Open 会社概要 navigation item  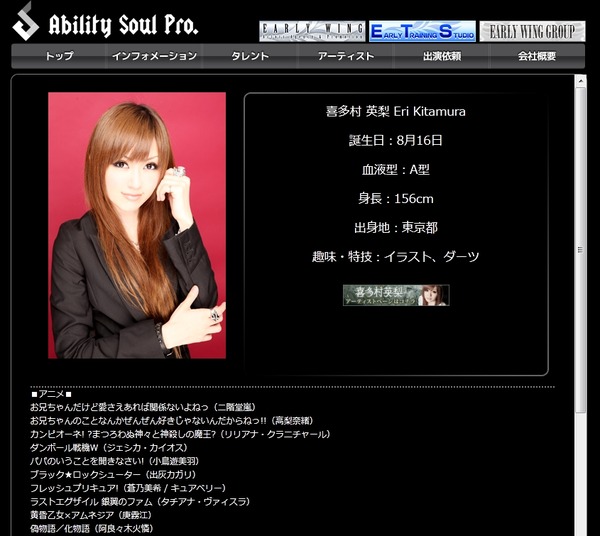coord(537,56)
